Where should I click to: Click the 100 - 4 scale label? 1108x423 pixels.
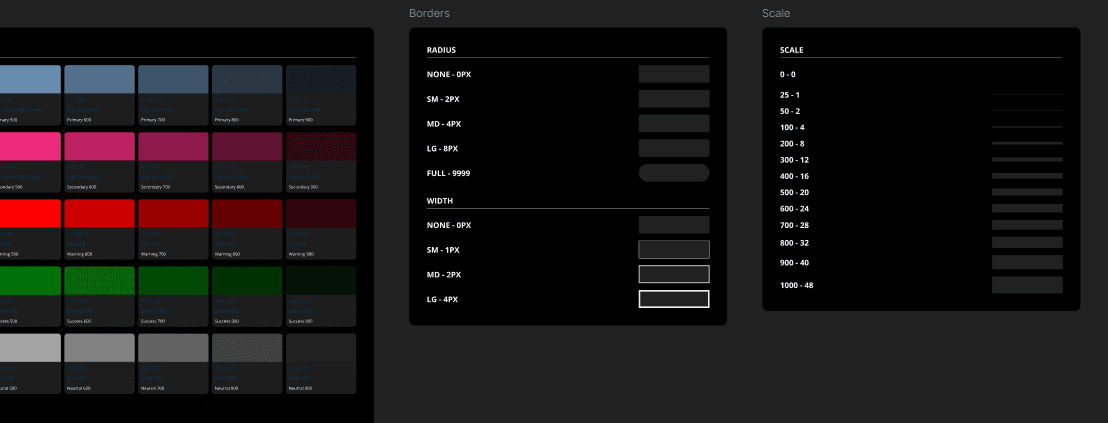tap(792, 127)
